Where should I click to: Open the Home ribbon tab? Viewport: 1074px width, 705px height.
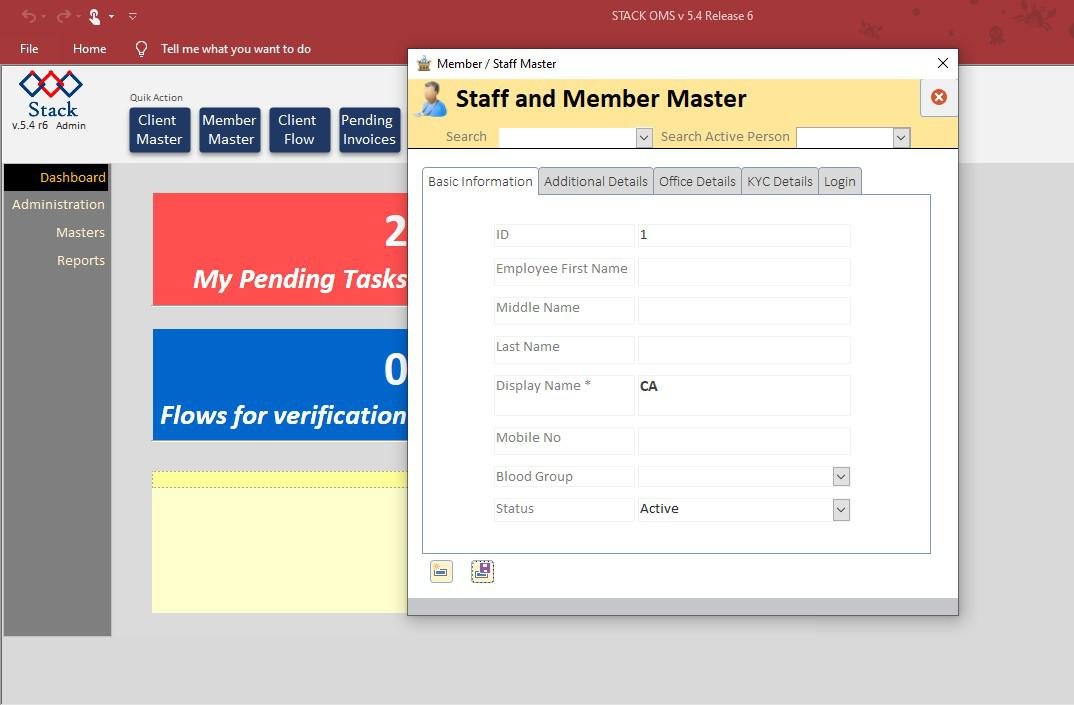tap(90, 49)
